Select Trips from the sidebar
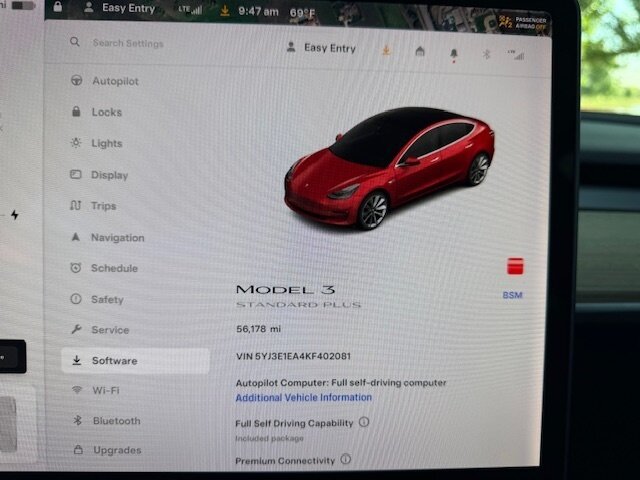Viewport: 640px width, 480px height. 103,206
